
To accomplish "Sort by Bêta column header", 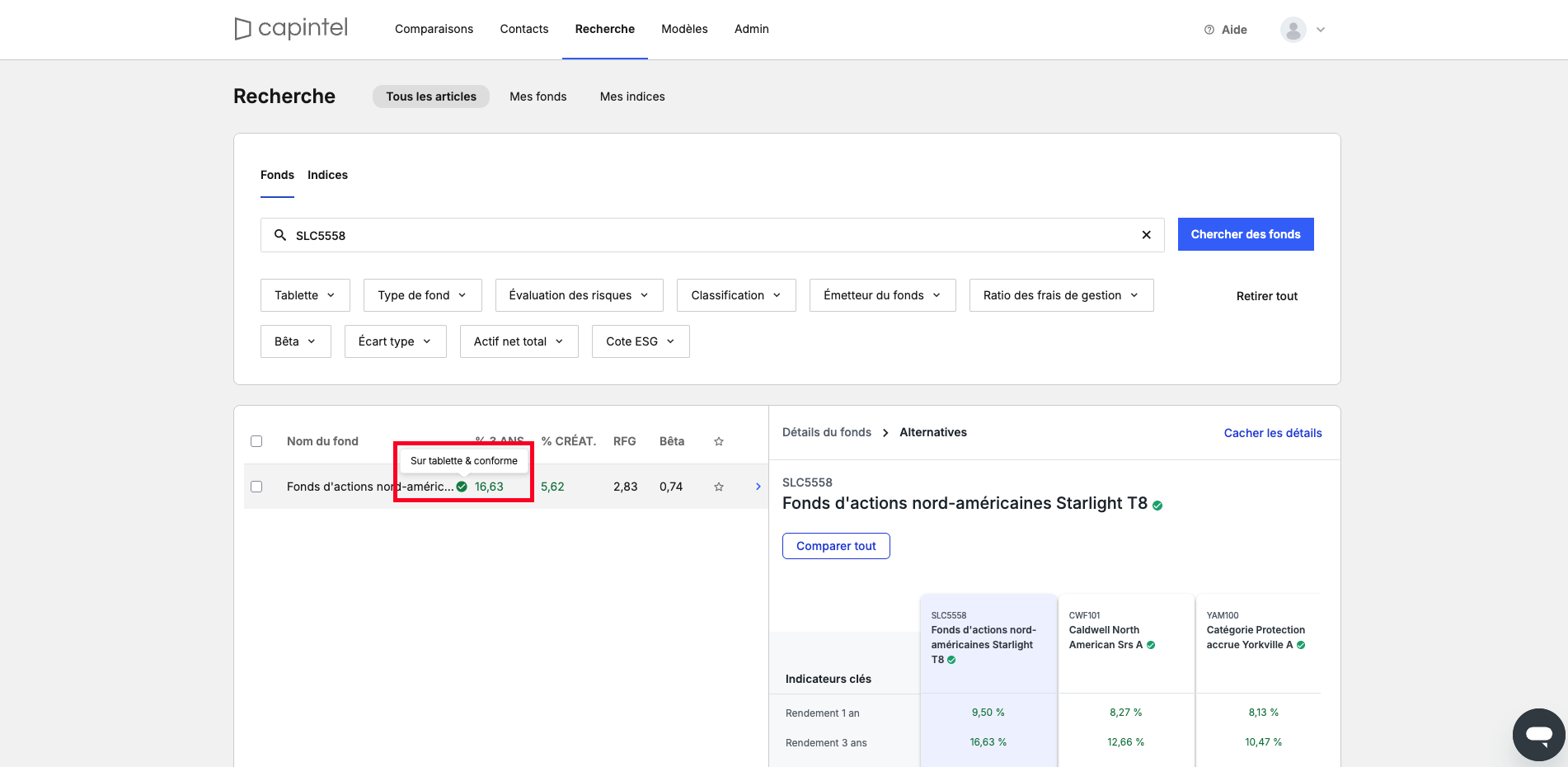I will pos(672,441).
